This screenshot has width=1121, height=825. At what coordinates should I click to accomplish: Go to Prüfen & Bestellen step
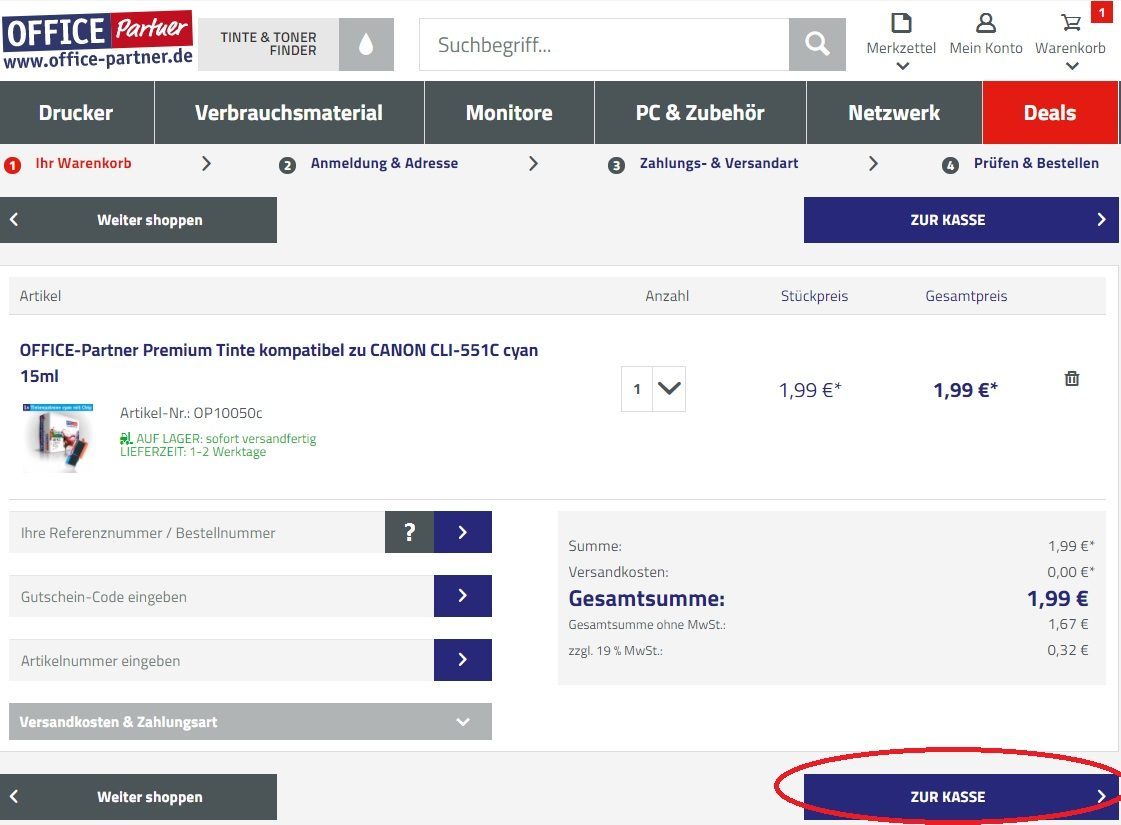(x=1036, y=163)
